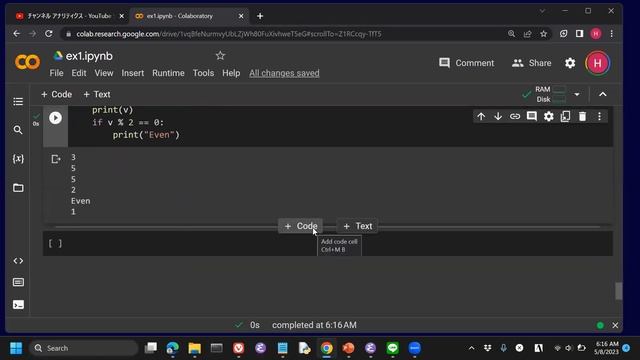This screenshot has height=360, width=640.
Task: Open the Insert menu
Action: click(x=133, y=73)
